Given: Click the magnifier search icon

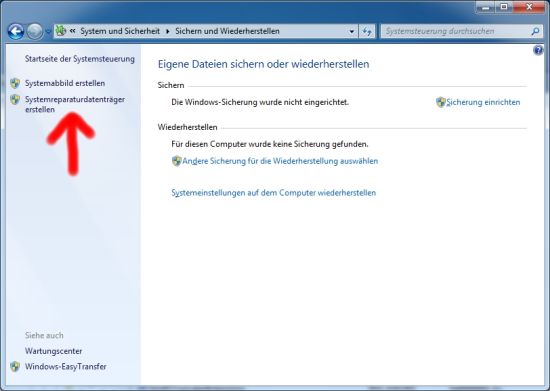Looking at the screenshot, I should (535, 31).
